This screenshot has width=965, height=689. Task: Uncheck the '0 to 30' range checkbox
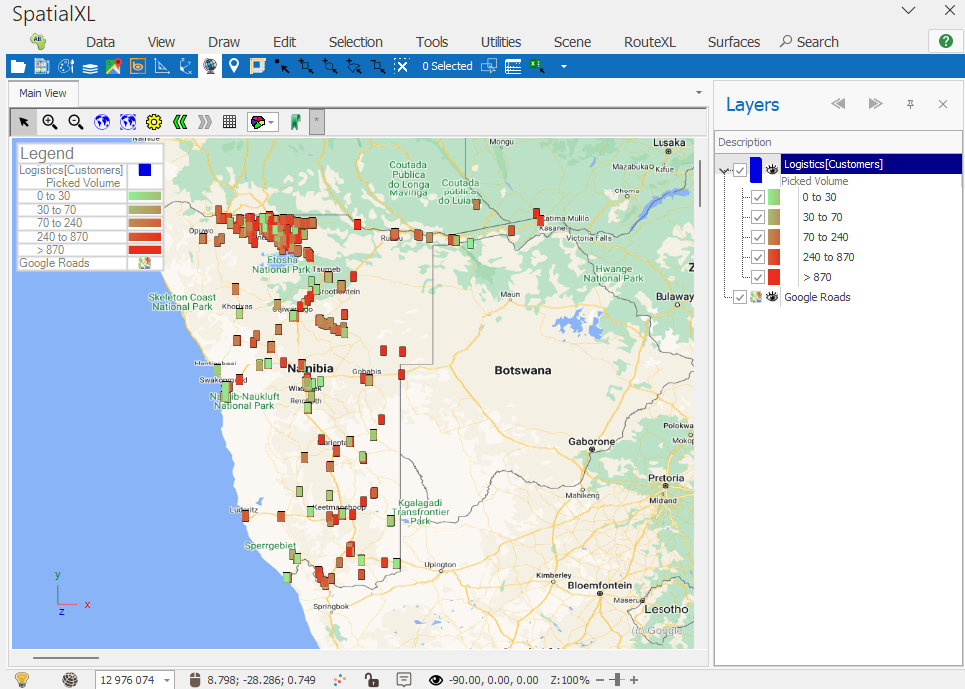coord(757,198)
